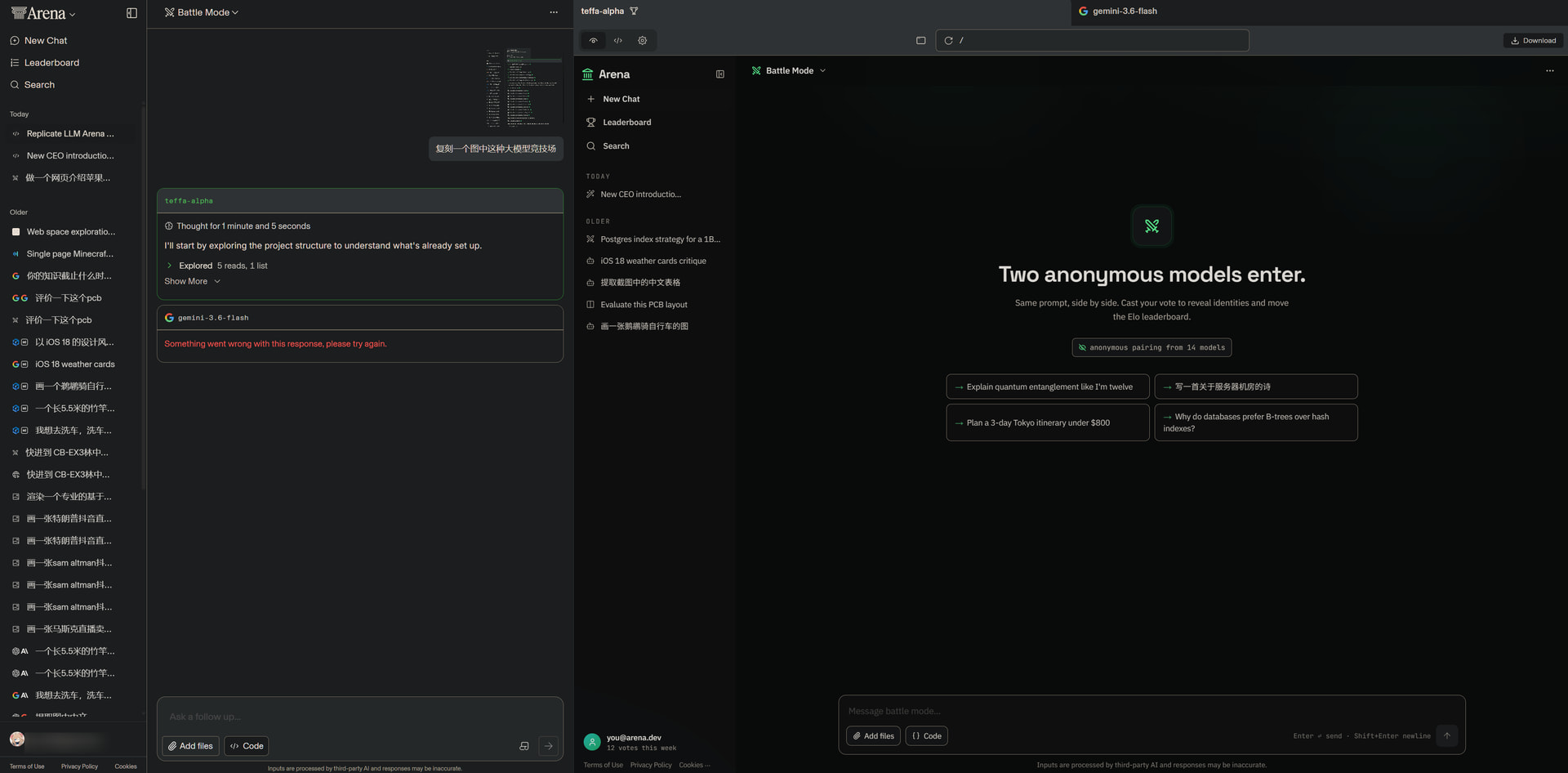Click filter icon next to teffa-alpha
This screenshot has height=773, width=1568.
[x=634, y=11]
